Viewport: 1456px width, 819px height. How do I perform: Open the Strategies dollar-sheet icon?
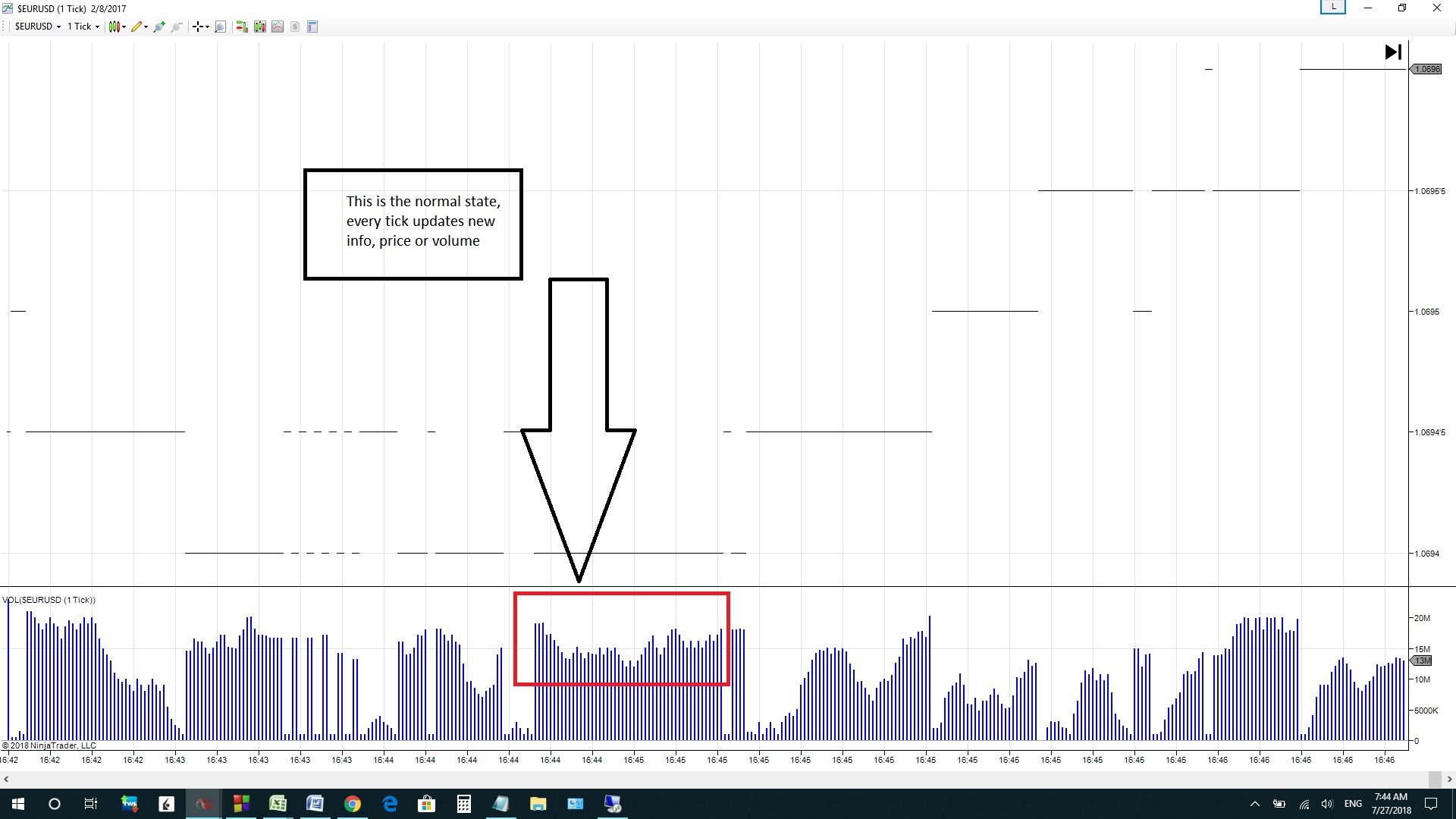click(x=295, y=27)
